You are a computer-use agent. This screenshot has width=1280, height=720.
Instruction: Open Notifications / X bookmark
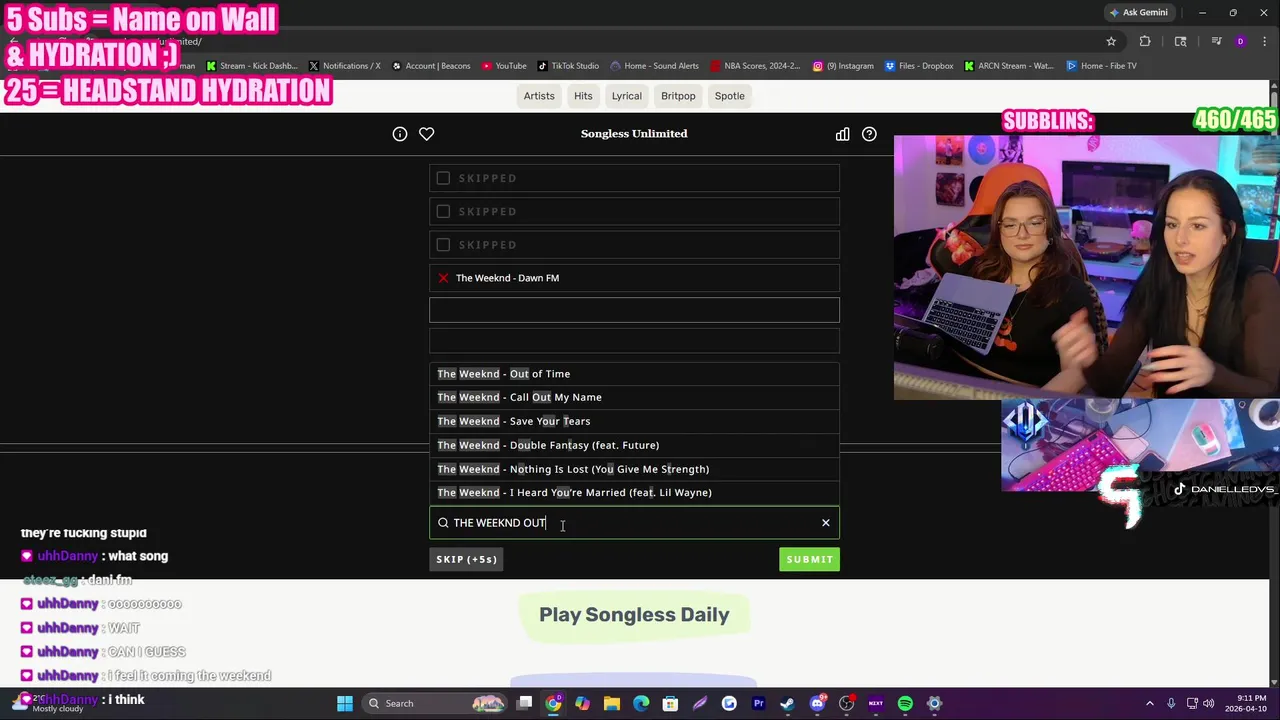point(345,66)
